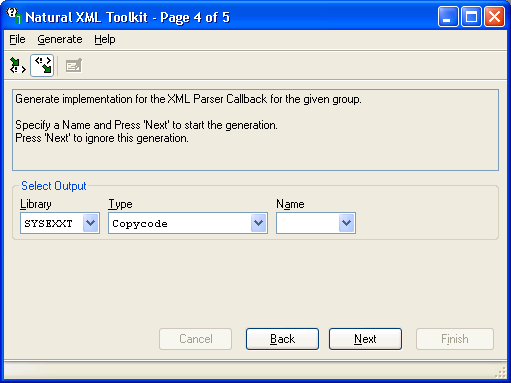This screenshot has height=383, width=511.
Task: Click the first toolbar icon with green arrow
Action: (18, 66)
